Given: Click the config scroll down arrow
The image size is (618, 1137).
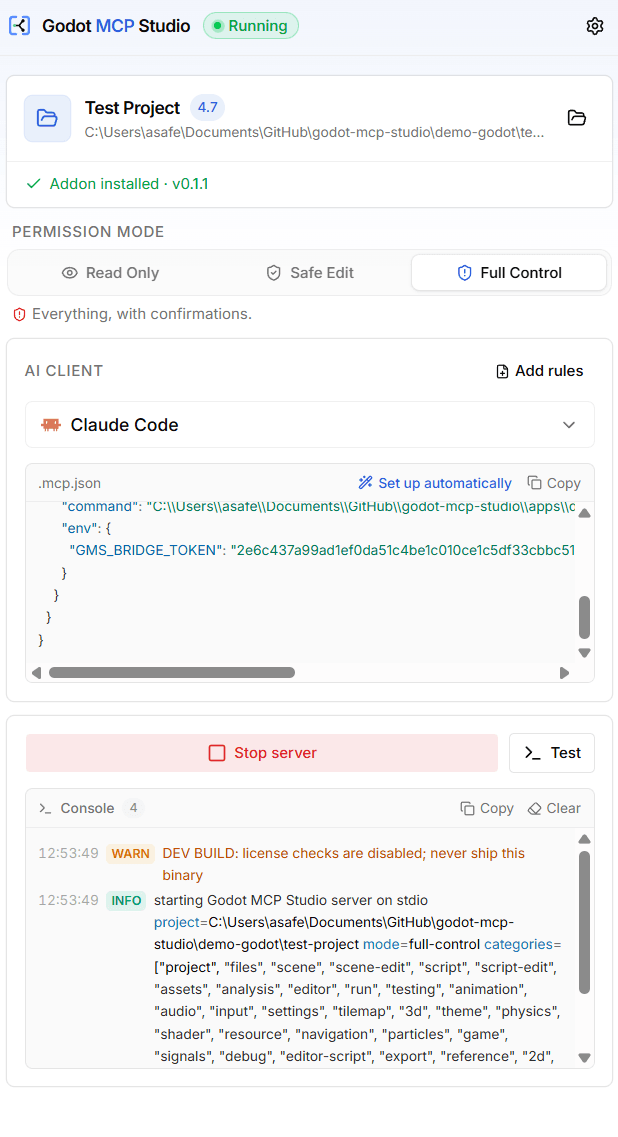Looking at the screenshot, I should (585, 653).
